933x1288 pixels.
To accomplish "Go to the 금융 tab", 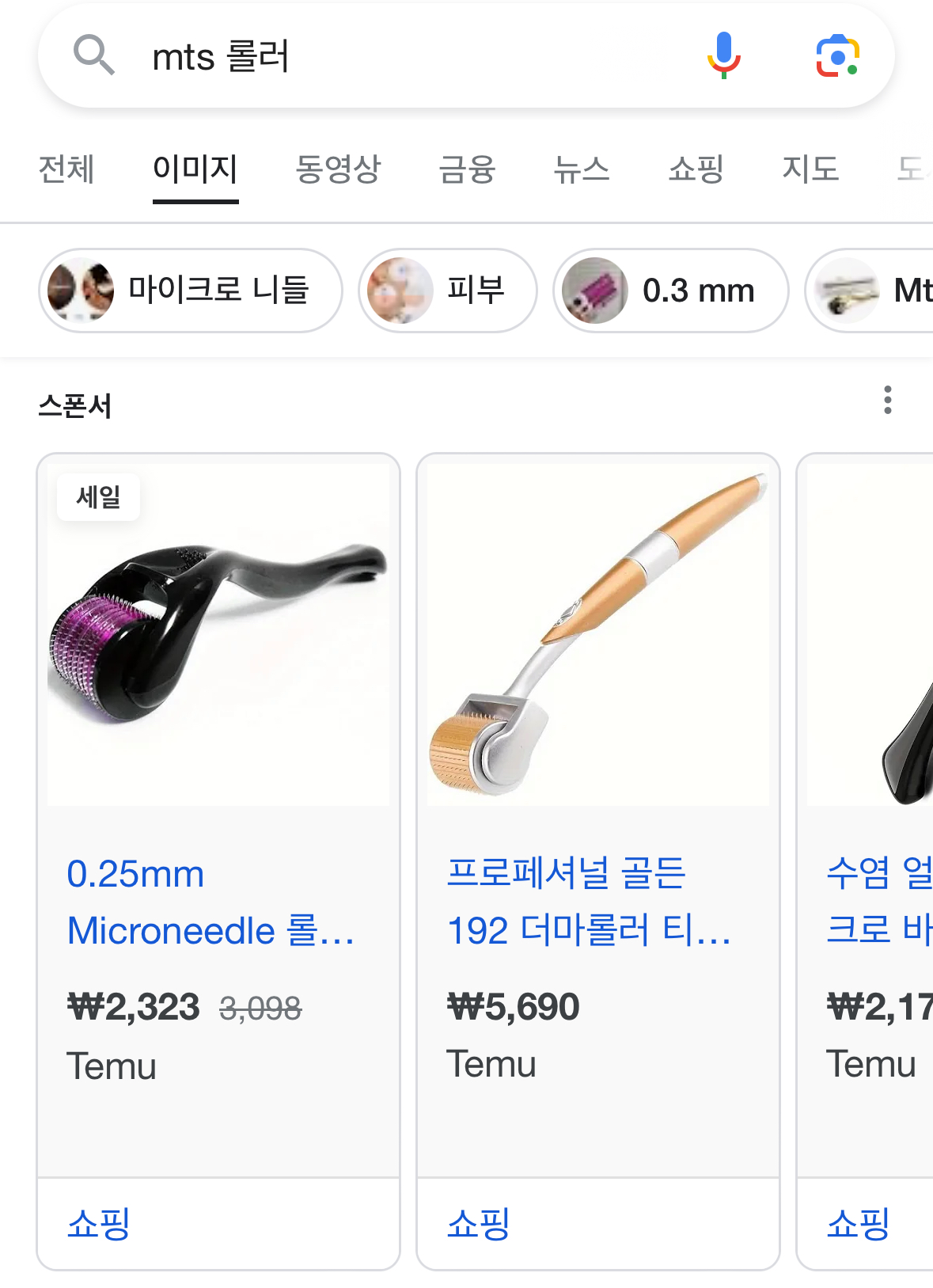I will pyautogui.click(x=467, y=169).
